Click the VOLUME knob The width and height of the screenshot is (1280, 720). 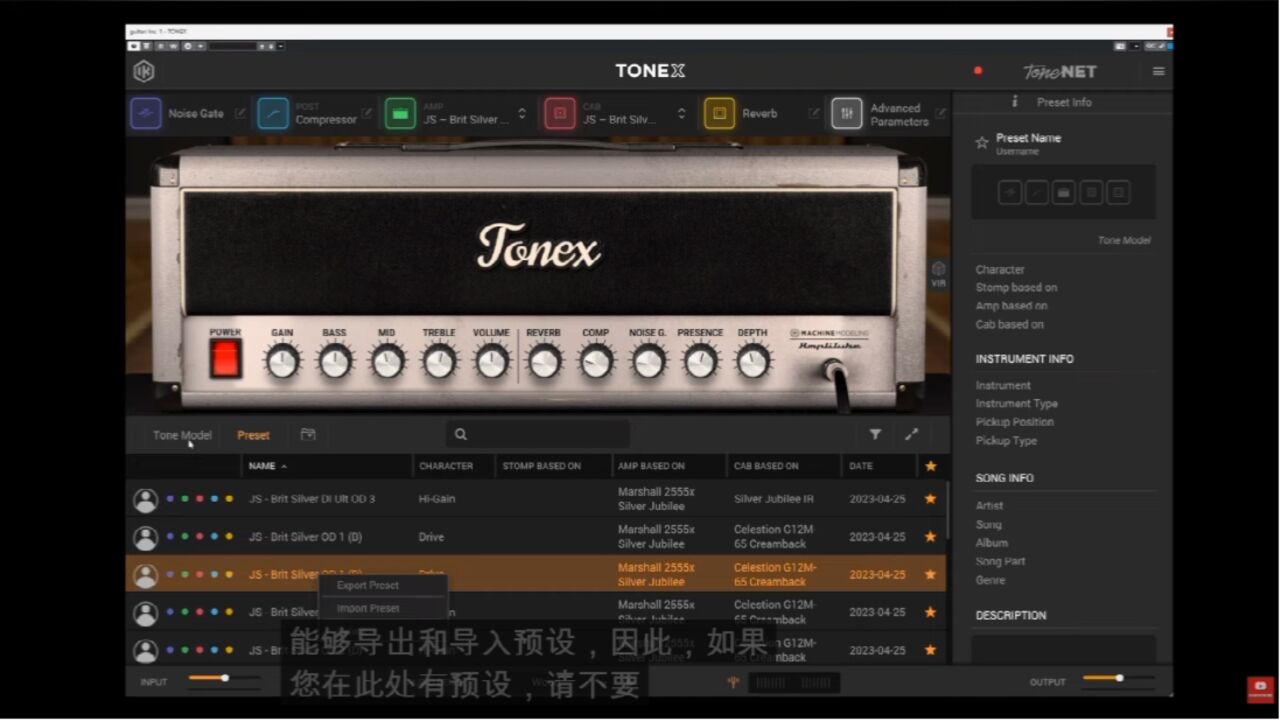[x=492, y=360]
